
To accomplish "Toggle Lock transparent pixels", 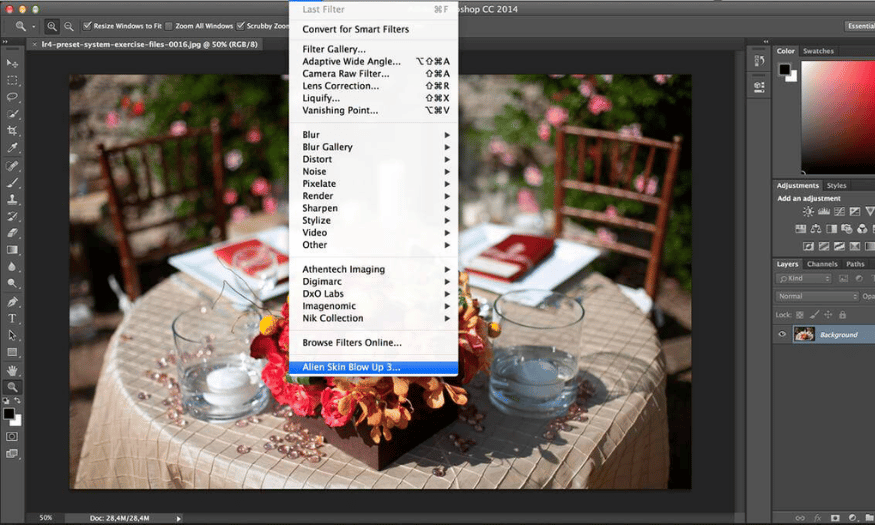I will (x=800, y=315).
